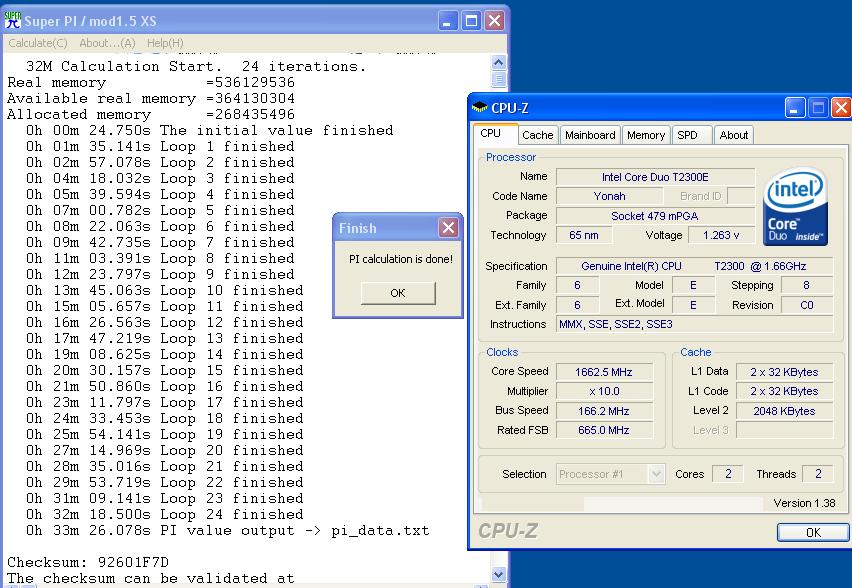This screenshot has width=852, height=588.
Task: Open the About menu in Super PI
Action: coord(107,43)
